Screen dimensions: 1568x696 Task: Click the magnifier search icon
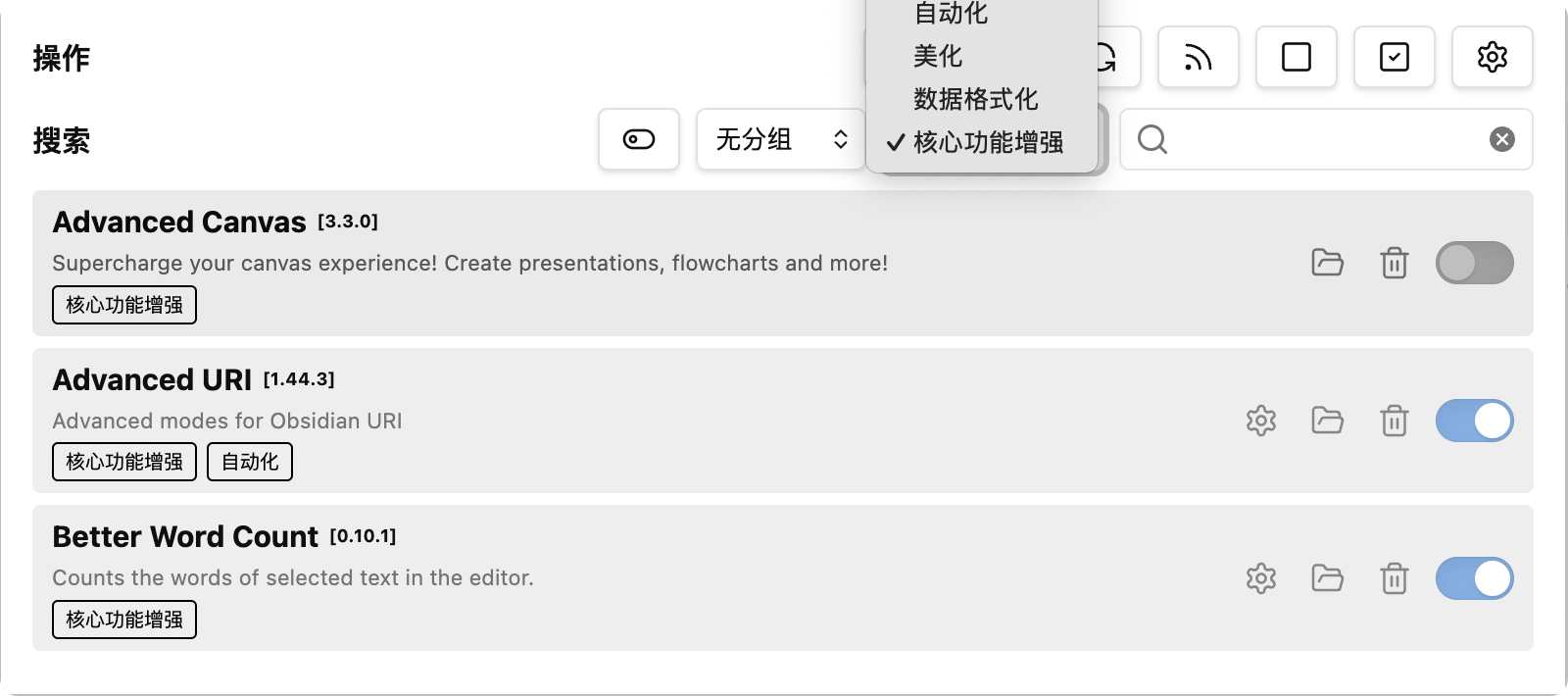(x=1152, y=139)
